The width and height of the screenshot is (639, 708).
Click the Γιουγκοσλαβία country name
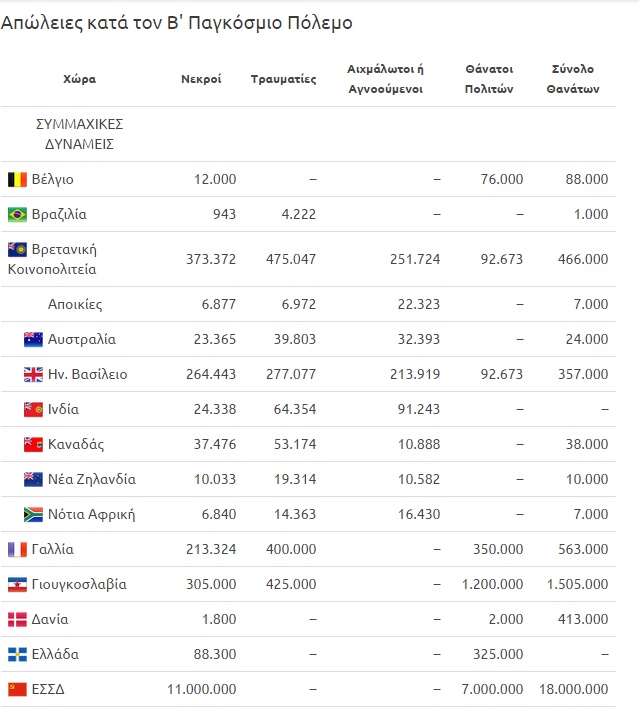(80, 584)
